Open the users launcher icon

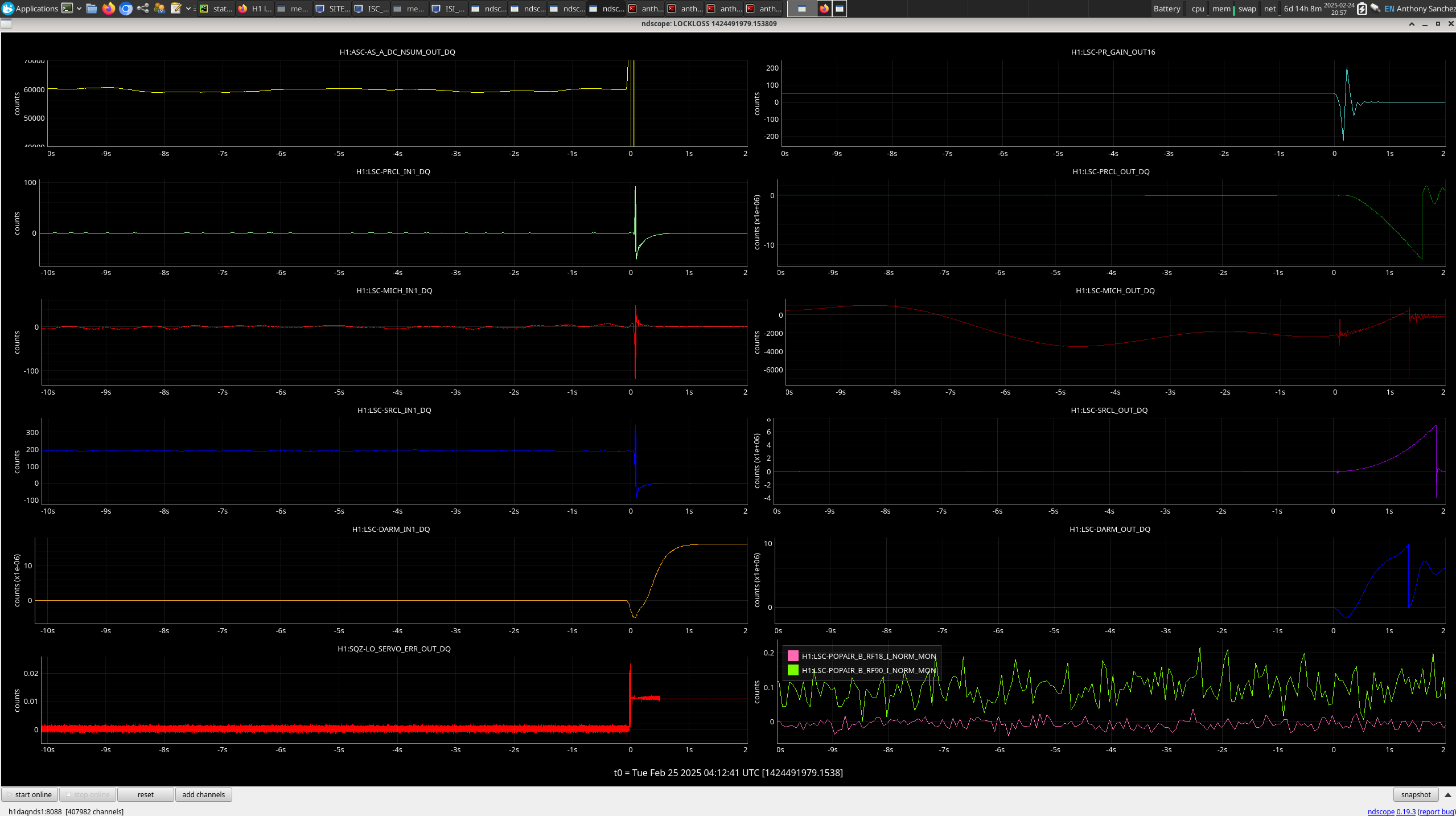click(x=160, y=9)
